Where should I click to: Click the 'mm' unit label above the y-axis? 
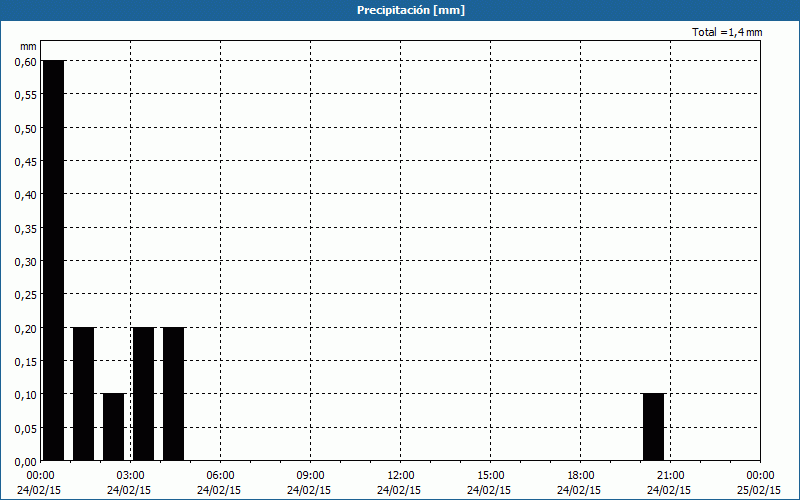29,46
